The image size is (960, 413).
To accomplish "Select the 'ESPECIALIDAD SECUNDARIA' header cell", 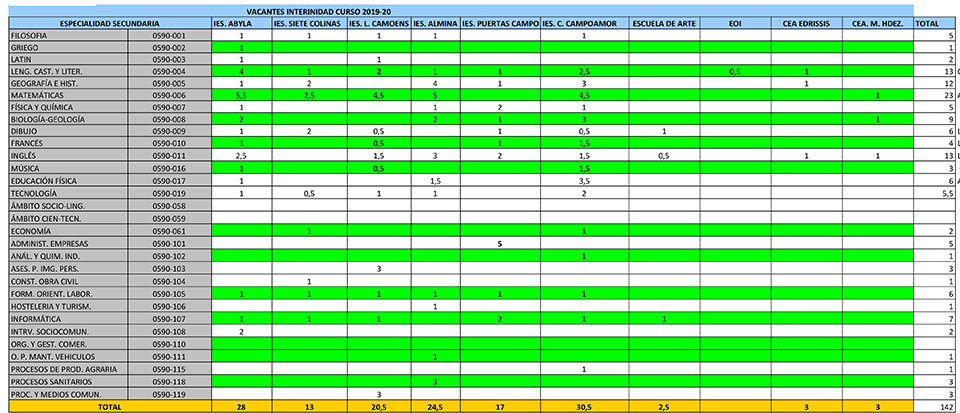I will pos(110,24).
